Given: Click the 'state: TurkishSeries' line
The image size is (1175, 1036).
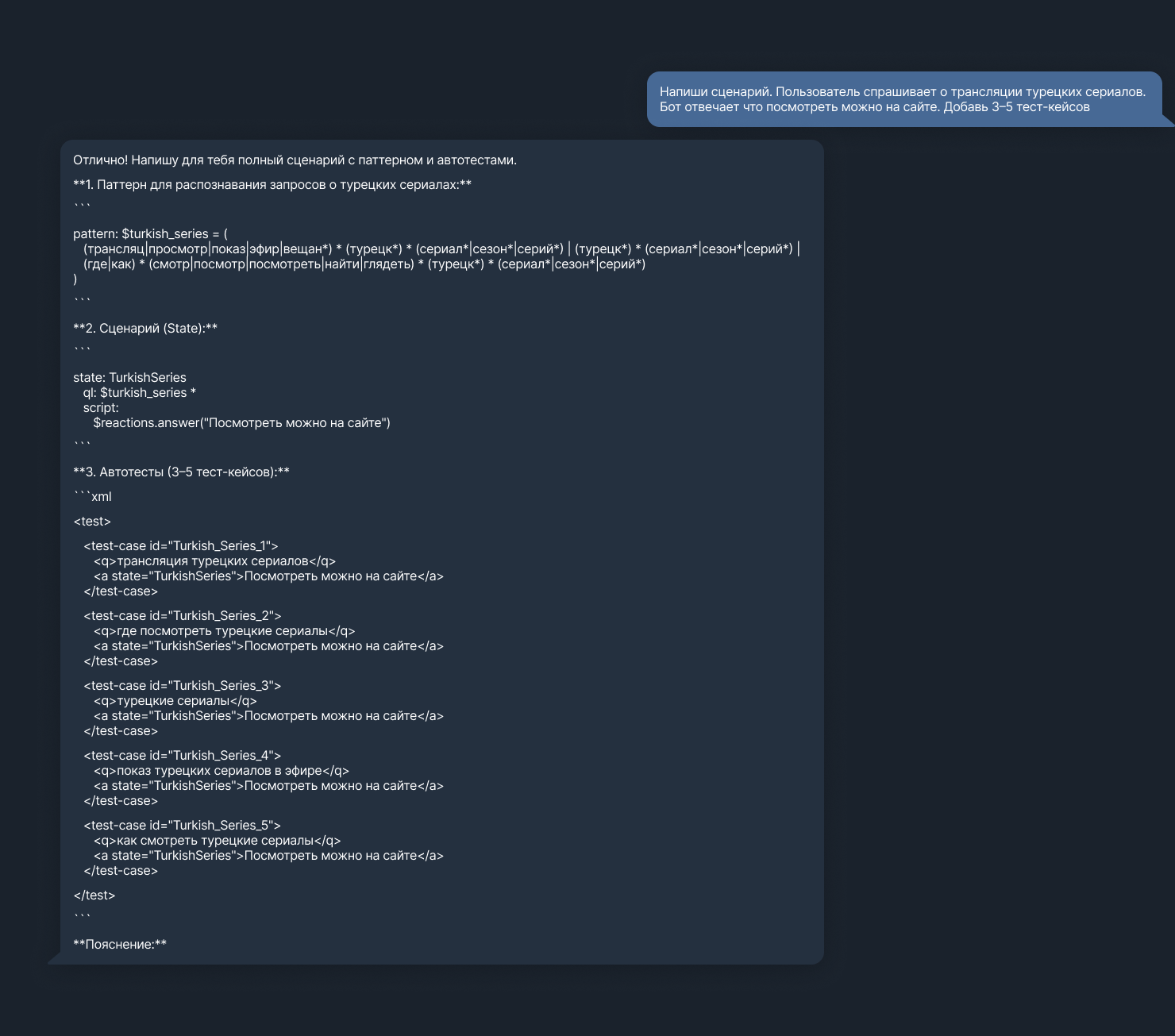Looking at the screenshot, I should click(129, 378).
